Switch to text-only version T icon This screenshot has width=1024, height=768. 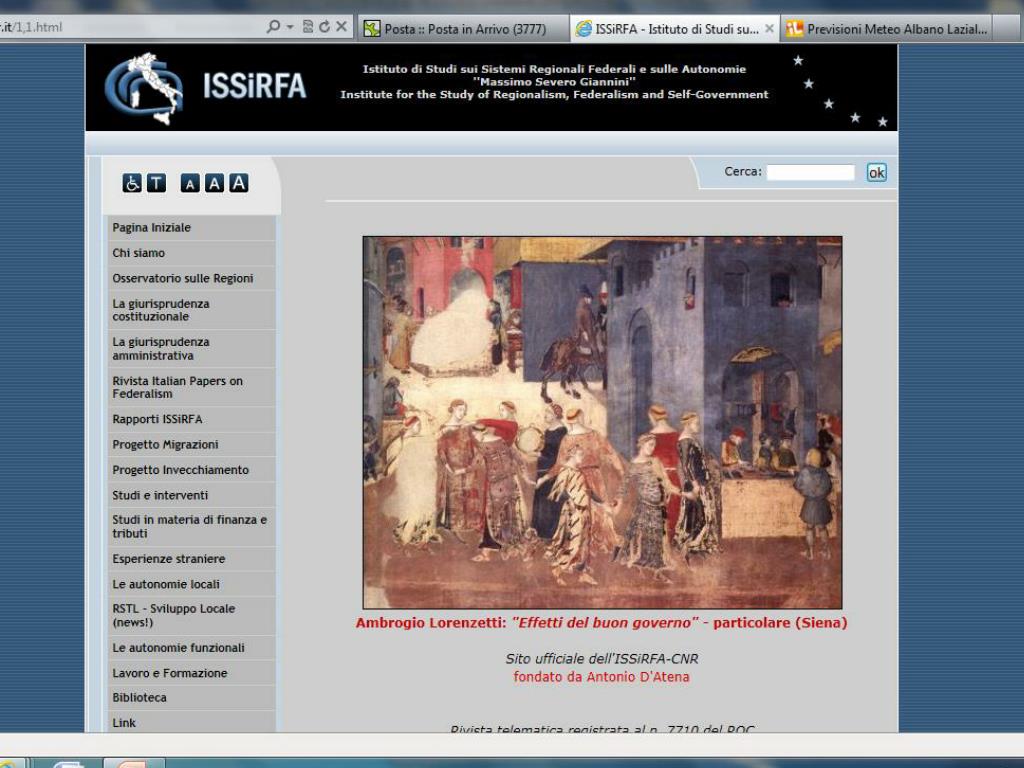156,184
